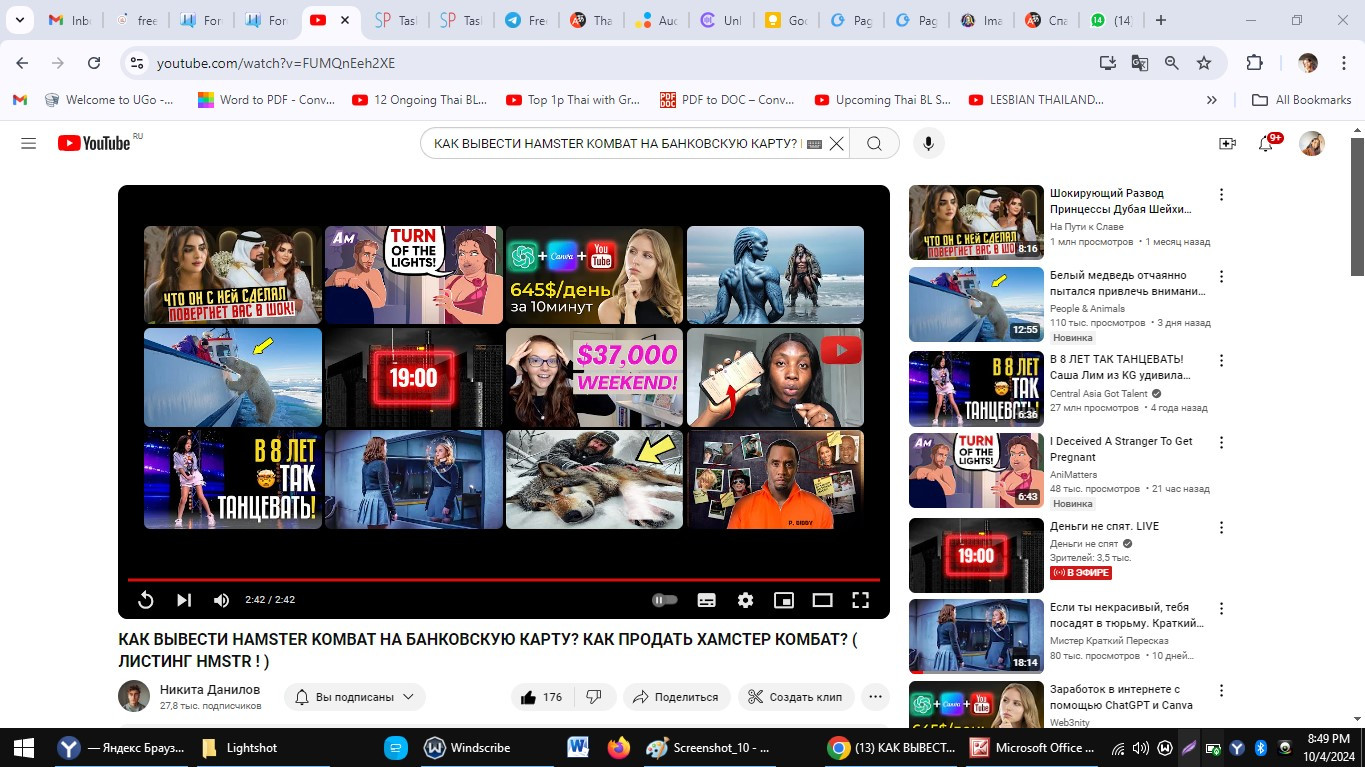Image resolution: width=1365 pixels, height=767 pixels.
Task: Reload the YouTube page
Action: [94, 63]
